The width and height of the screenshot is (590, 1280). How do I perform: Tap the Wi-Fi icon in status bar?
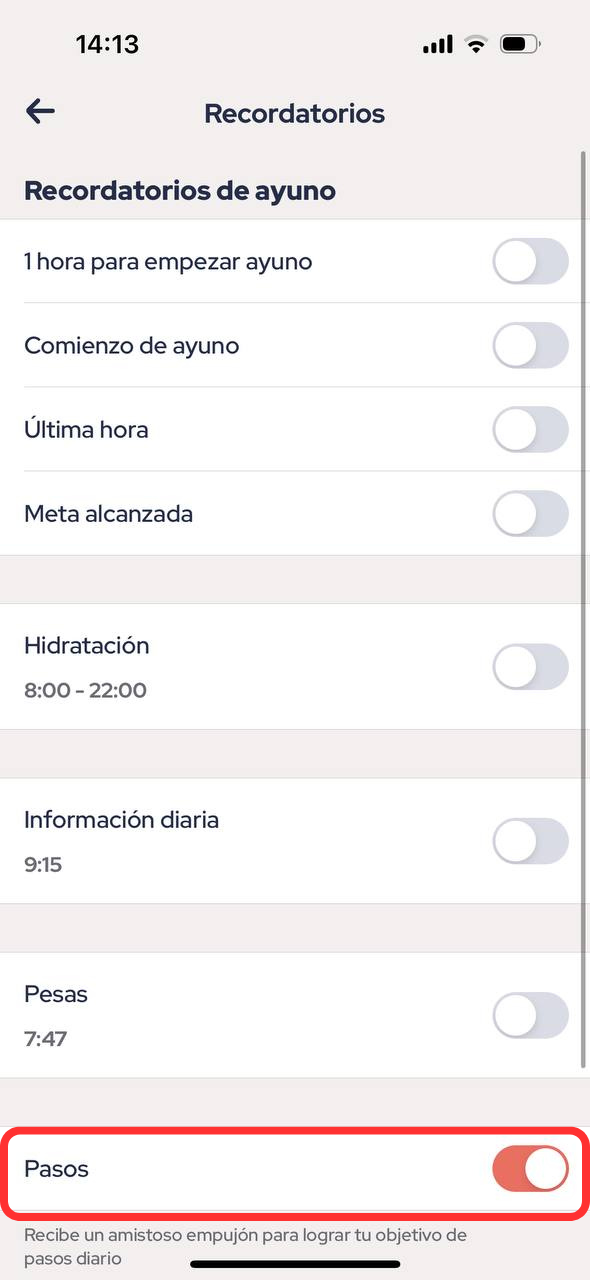tap(475, 44)
